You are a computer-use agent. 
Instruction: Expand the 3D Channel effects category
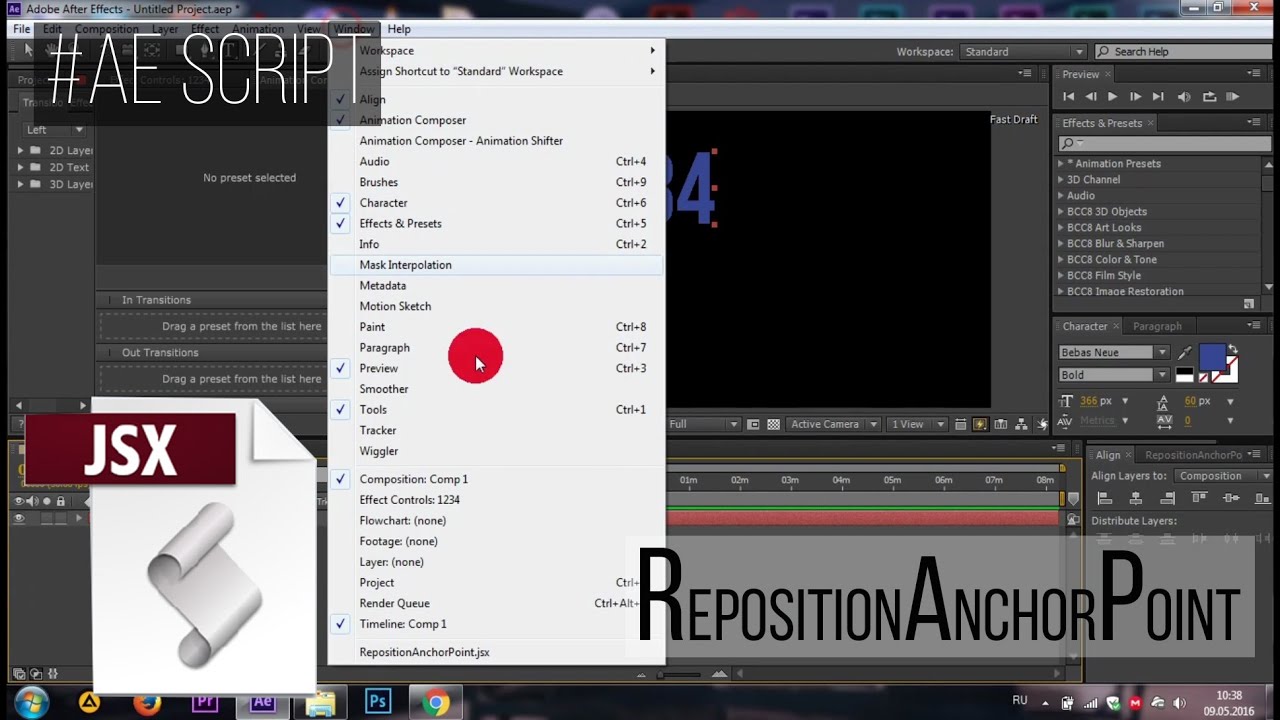[1061, 180]
